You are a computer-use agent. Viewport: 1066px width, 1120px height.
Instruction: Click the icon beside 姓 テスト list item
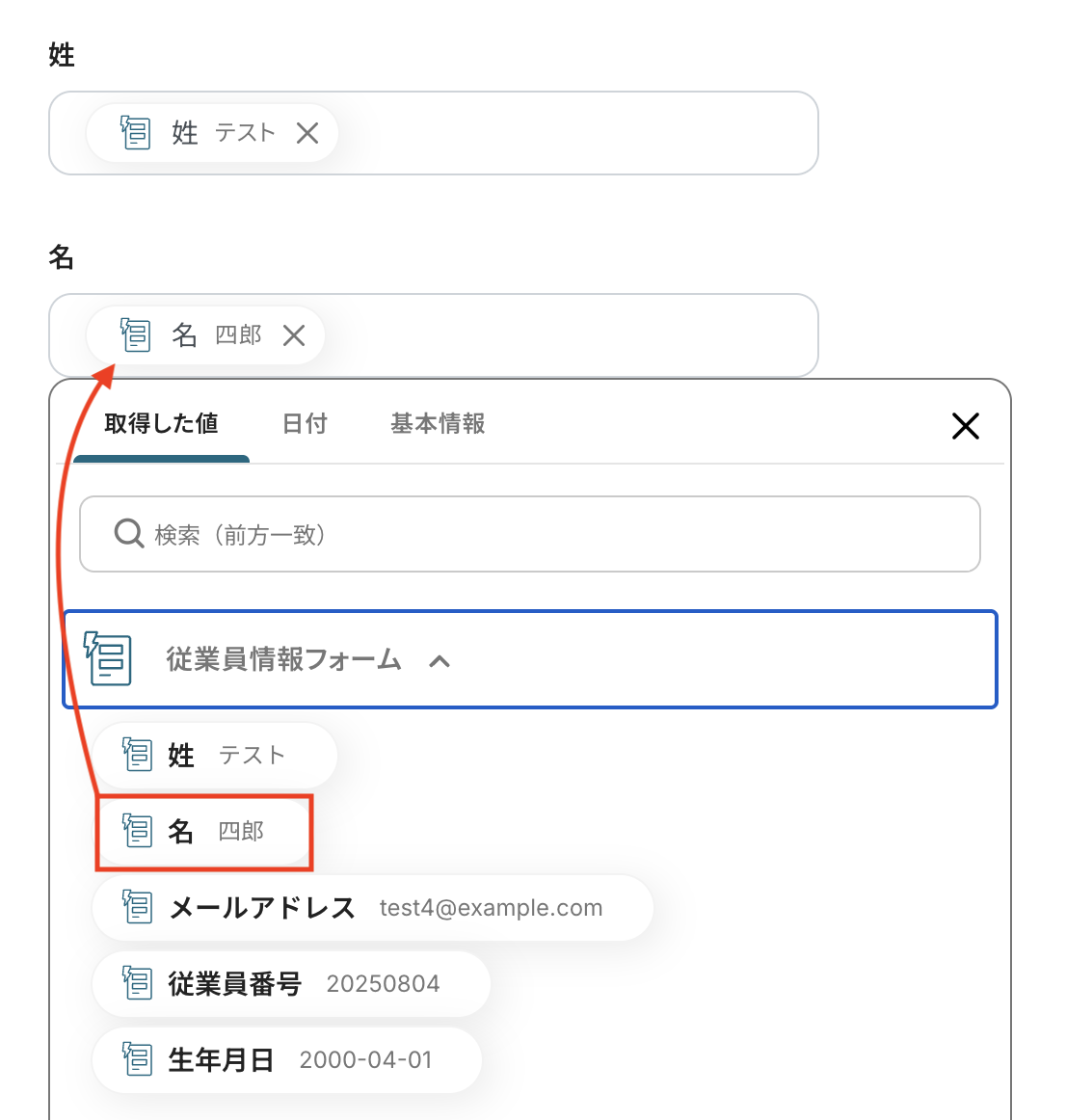[137, 755]
